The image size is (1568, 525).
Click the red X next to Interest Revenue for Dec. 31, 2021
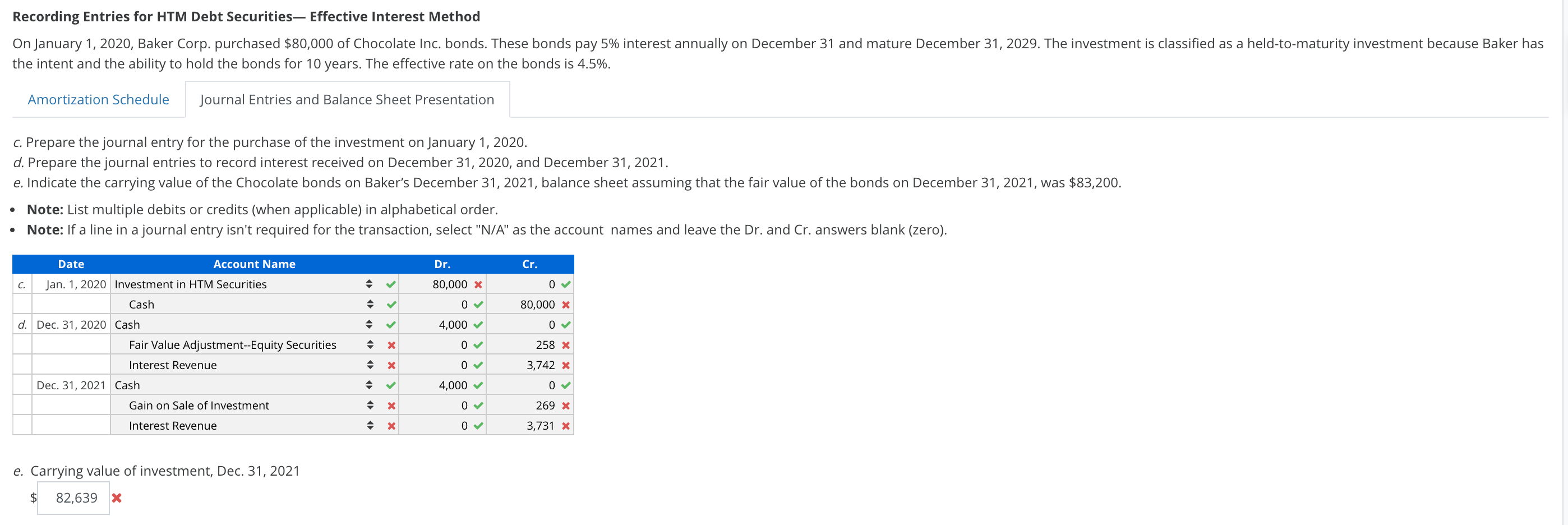click(391, 425)
